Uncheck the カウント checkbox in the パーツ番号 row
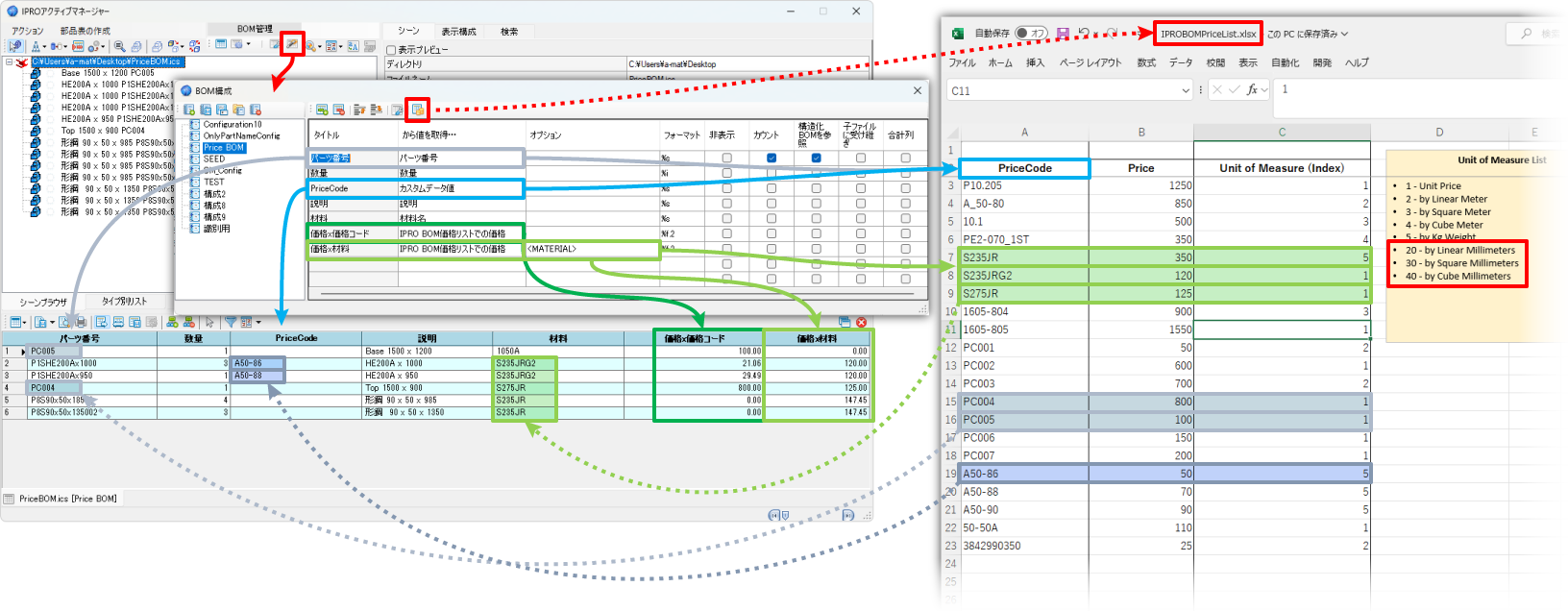The width and height of the screenshot is (1568, 611). 772,158
